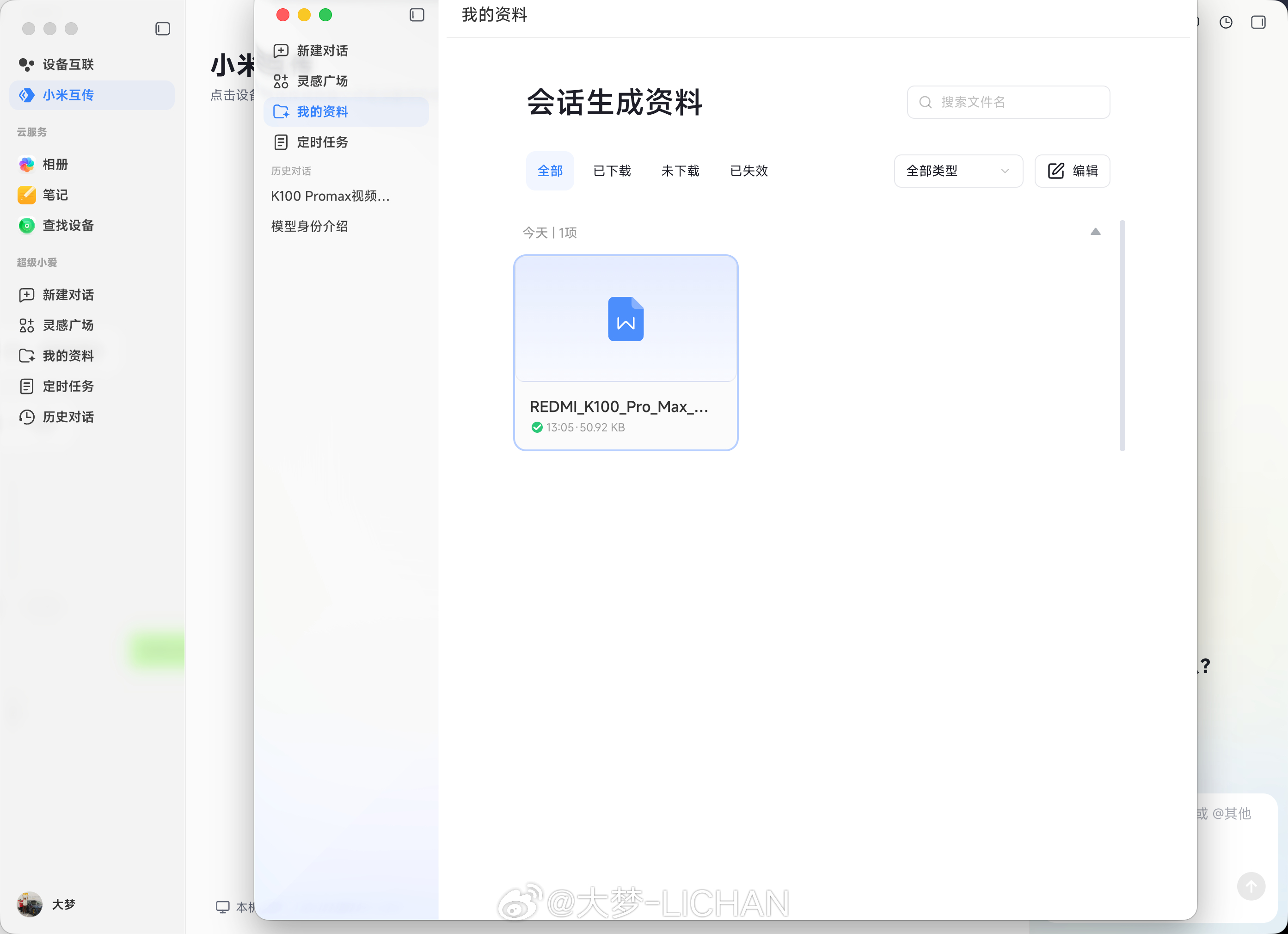Open the 笔记 notes icon
The height and width of the screenshot is (934, 1288).
click(27, 195)
